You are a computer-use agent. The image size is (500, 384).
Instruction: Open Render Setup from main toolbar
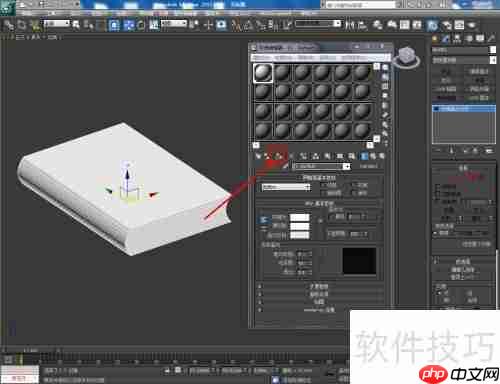[x=447, y=25]
